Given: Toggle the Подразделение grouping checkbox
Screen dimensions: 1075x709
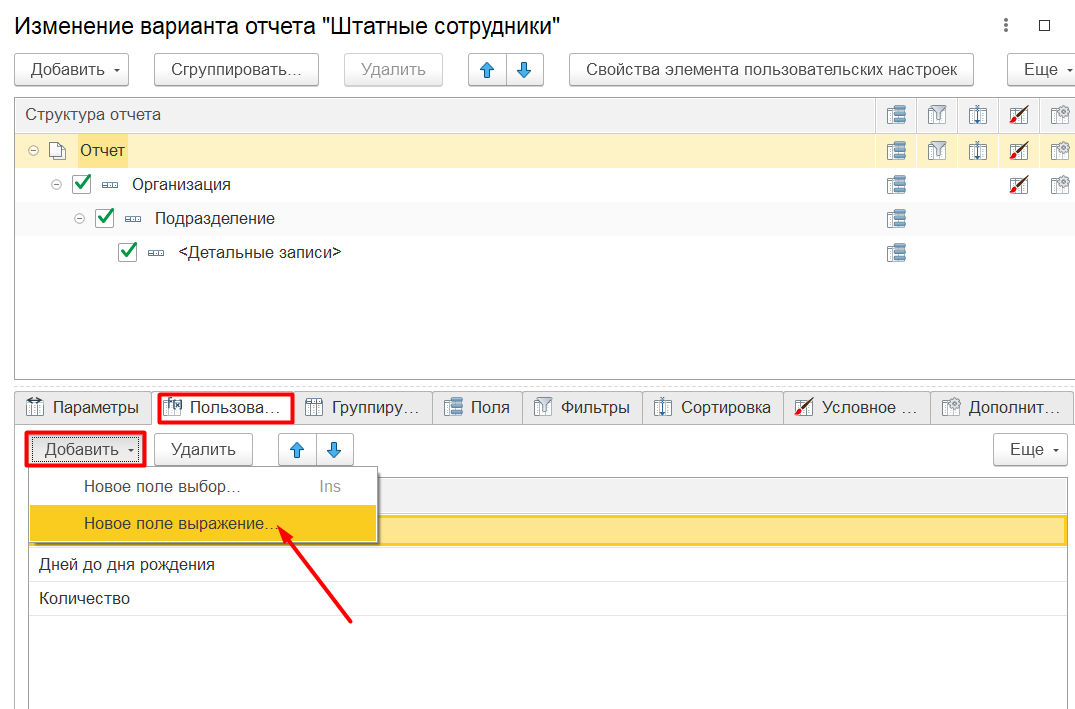Looking at the screenshot, I should 105,218.
